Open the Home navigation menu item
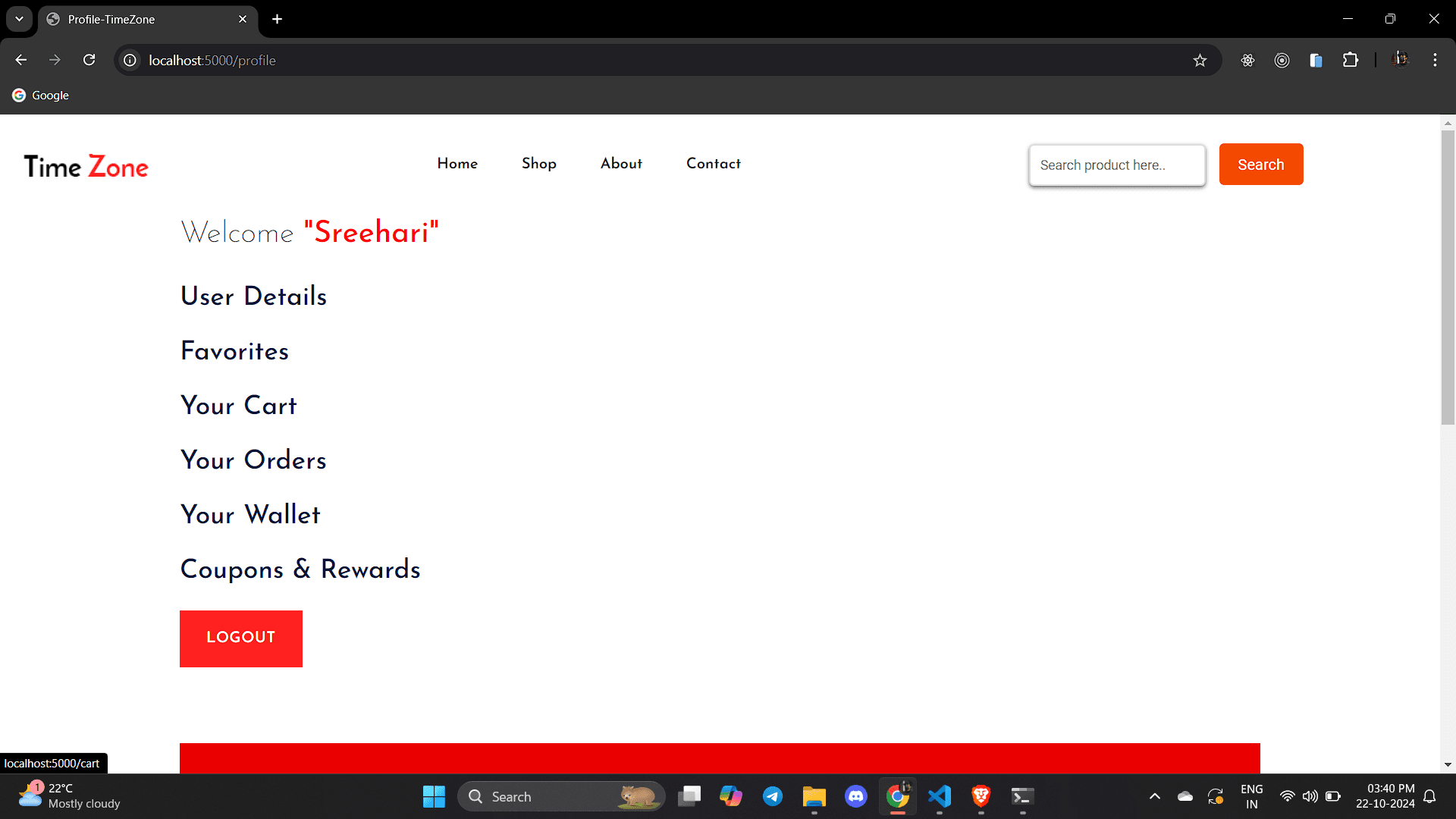Screen dimensions: 1456x819 pyautogui.click(x=458, y=163)
